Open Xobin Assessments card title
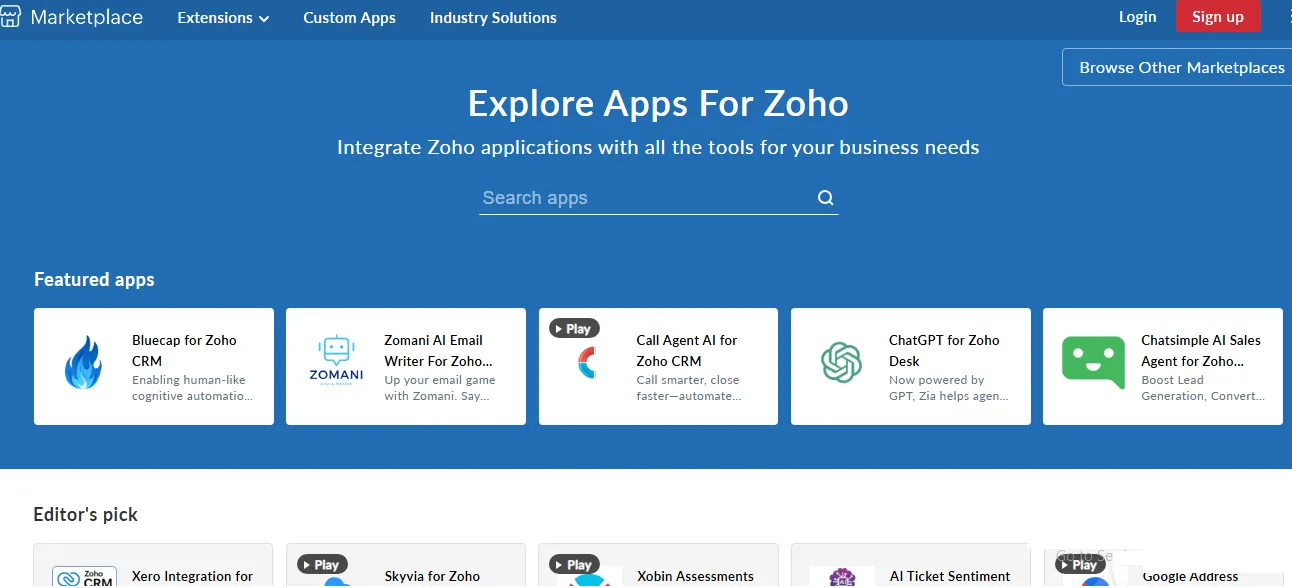1292x588 pixels. tap(695, 576)
